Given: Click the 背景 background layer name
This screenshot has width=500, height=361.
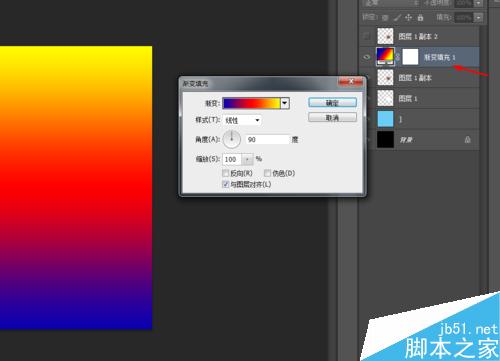Looking at the screenshot, I should 406,140.
